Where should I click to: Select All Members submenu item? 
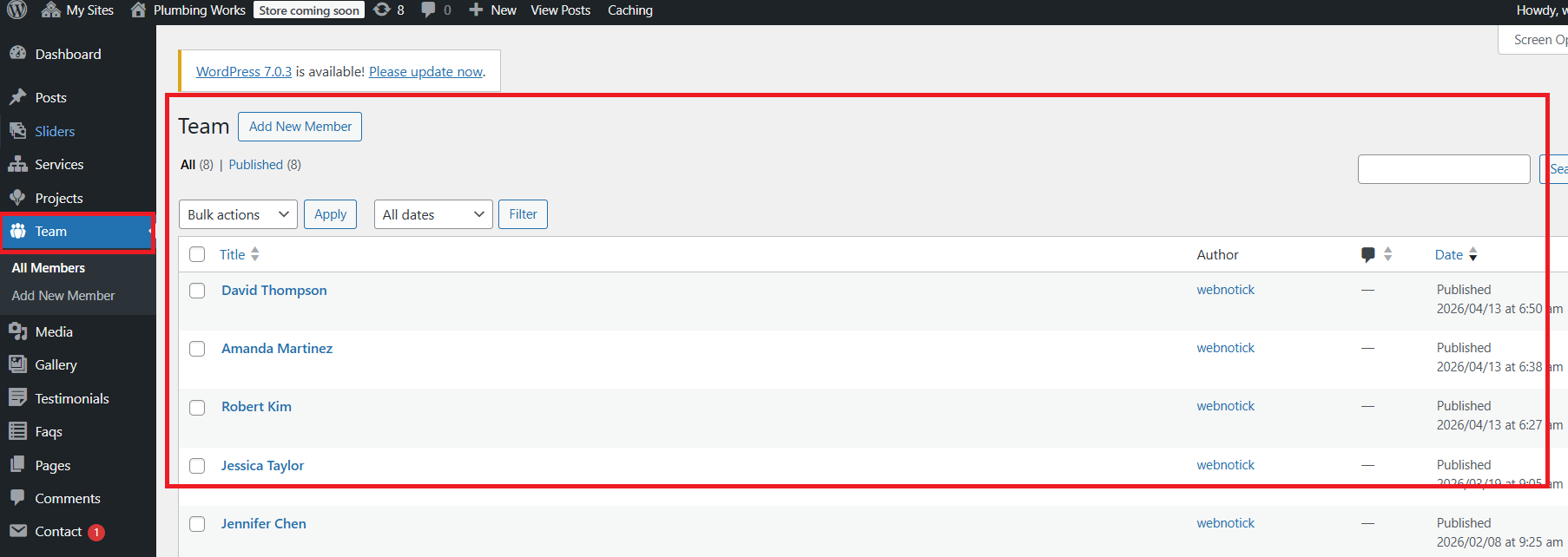49,268
